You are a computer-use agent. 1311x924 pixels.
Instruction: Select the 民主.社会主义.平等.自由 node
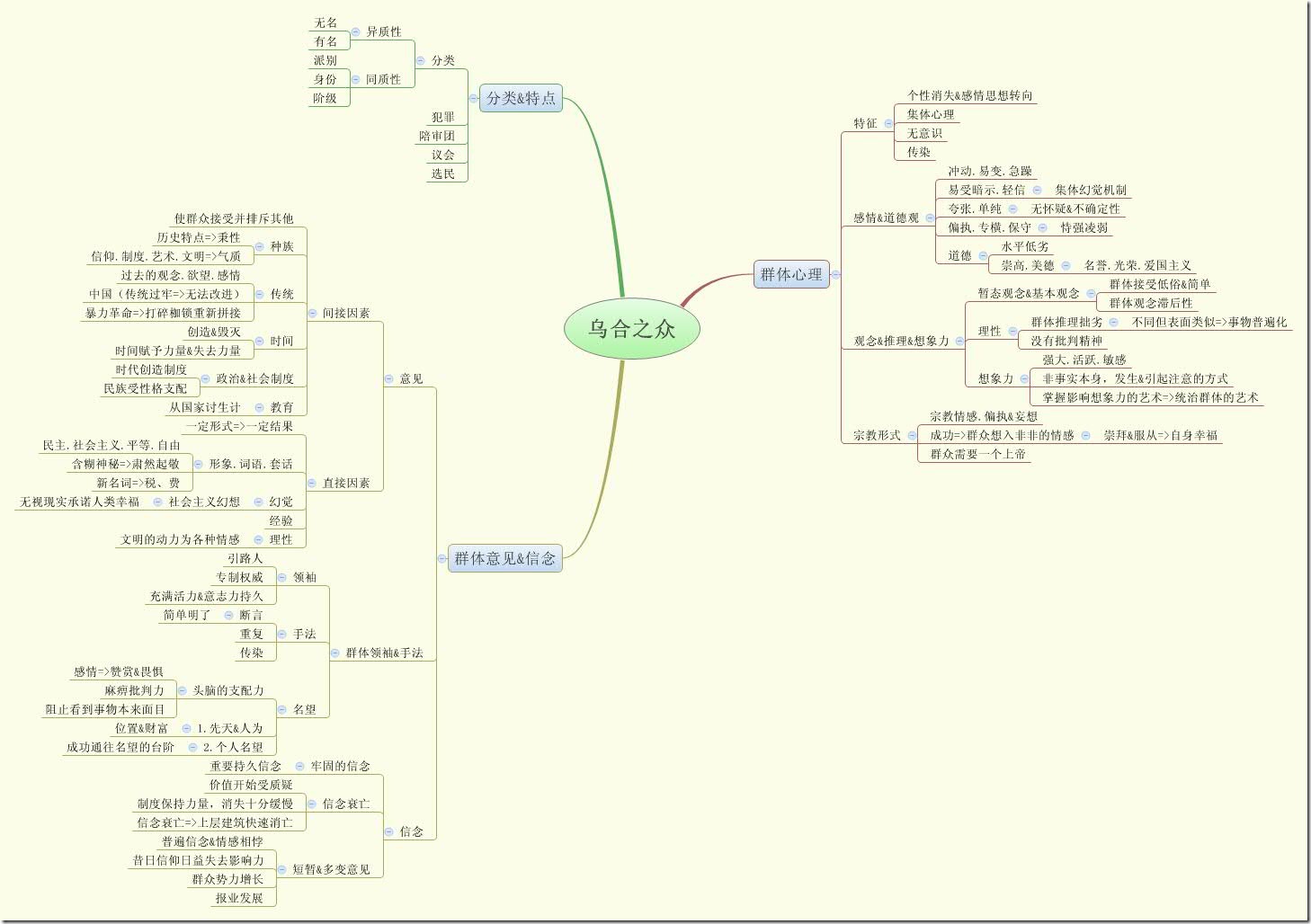coord(111,445)
